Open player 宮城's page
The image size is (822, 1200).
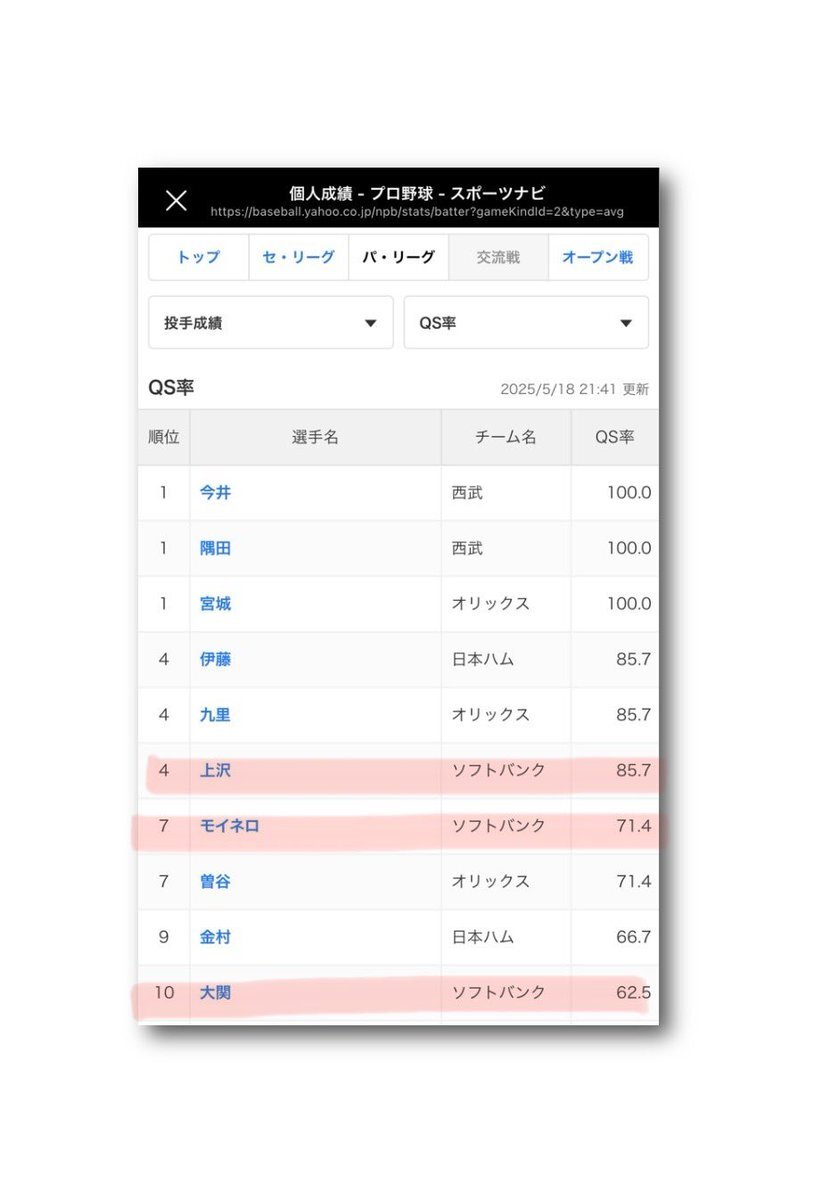point(215,604)
